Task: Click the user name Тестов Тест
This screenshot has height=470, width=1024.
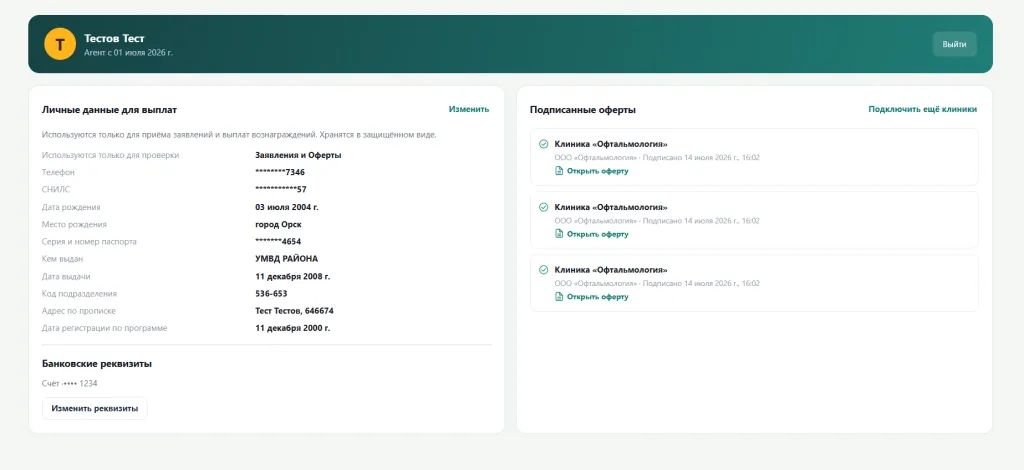Action: point(114,39)
